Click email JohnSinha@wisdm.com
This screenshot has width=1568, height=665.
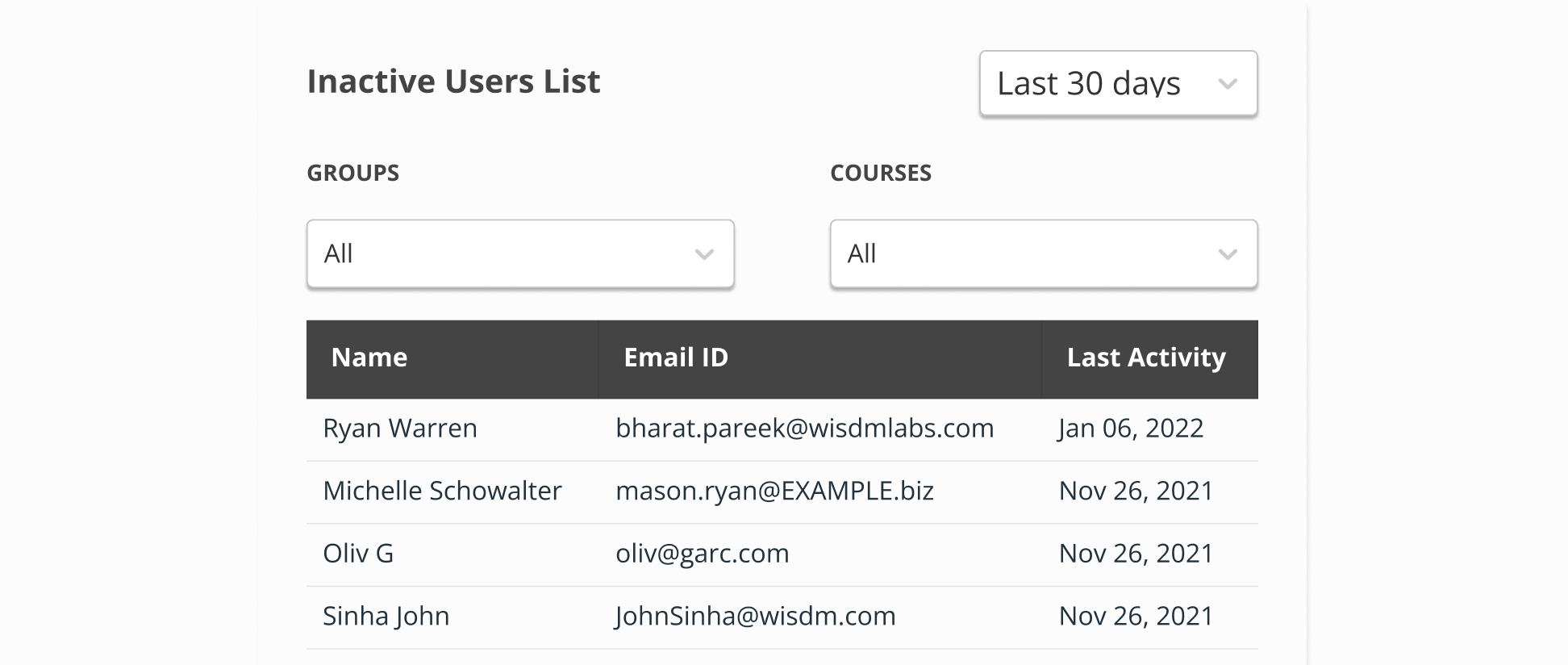click(x=755, y=617)
